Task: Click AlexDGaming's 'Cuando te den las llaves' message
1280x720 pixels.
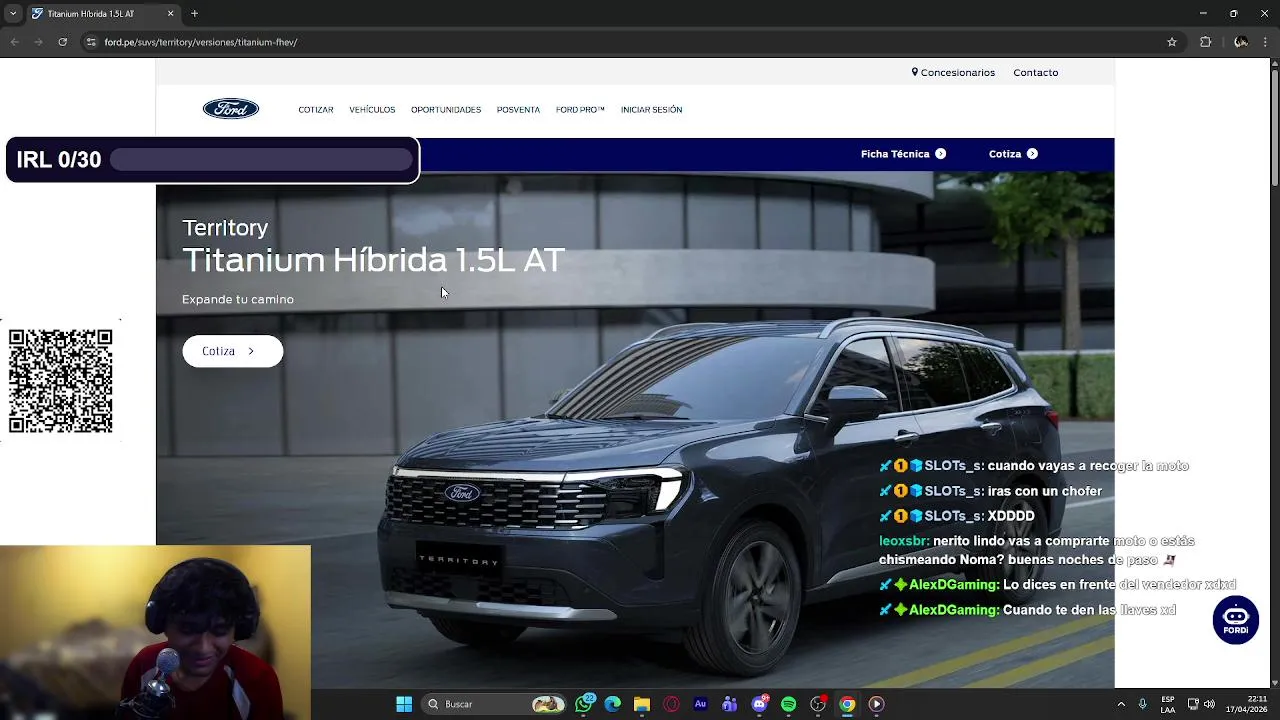Action: [x=1027, y=610]
